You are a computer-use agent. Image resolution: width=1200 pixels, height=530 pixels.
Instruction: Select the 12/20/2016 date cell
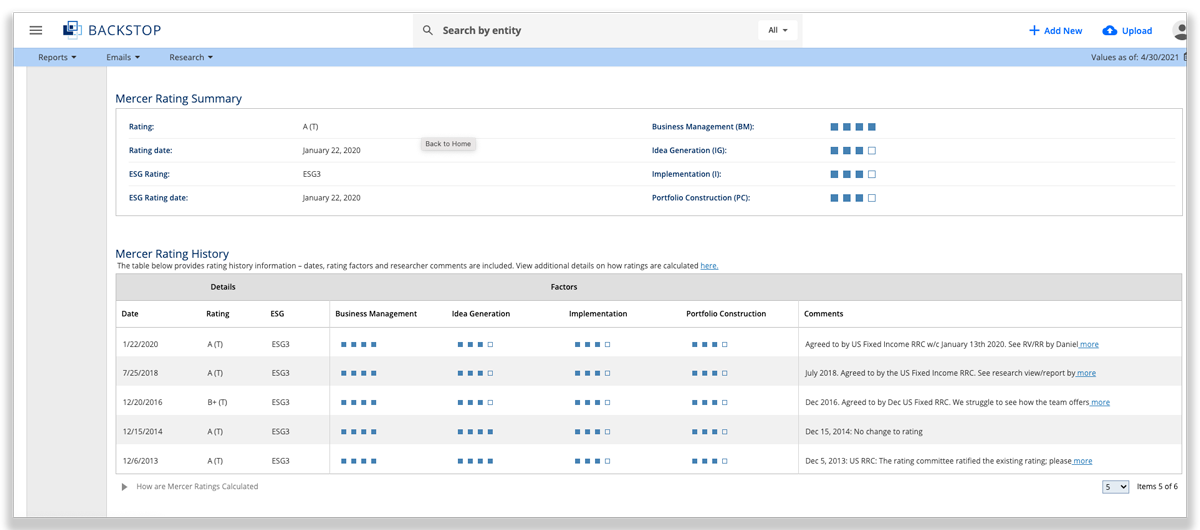143,402
